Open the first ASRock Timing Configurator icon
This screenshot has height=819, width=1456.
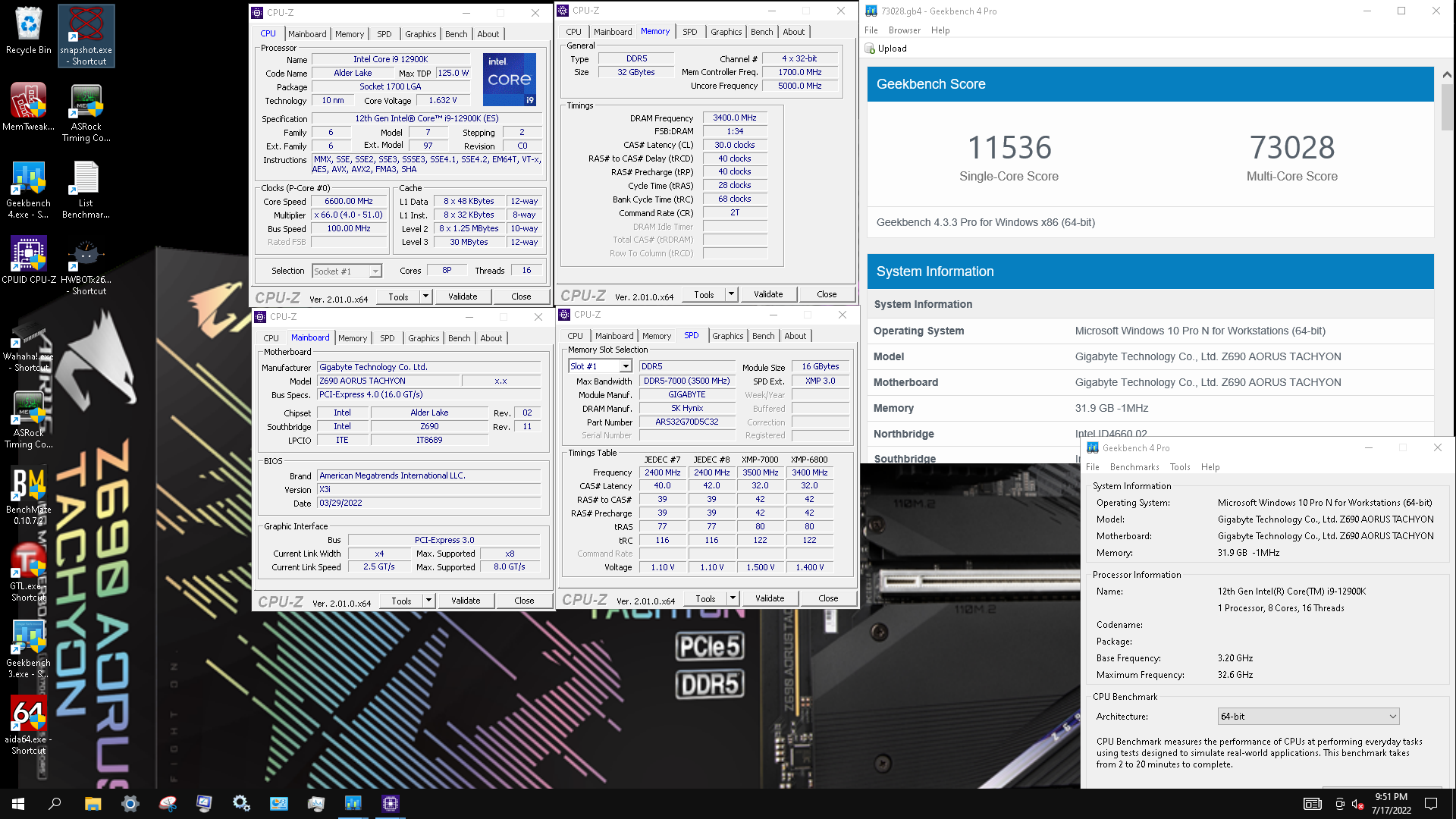click(86, 112)
